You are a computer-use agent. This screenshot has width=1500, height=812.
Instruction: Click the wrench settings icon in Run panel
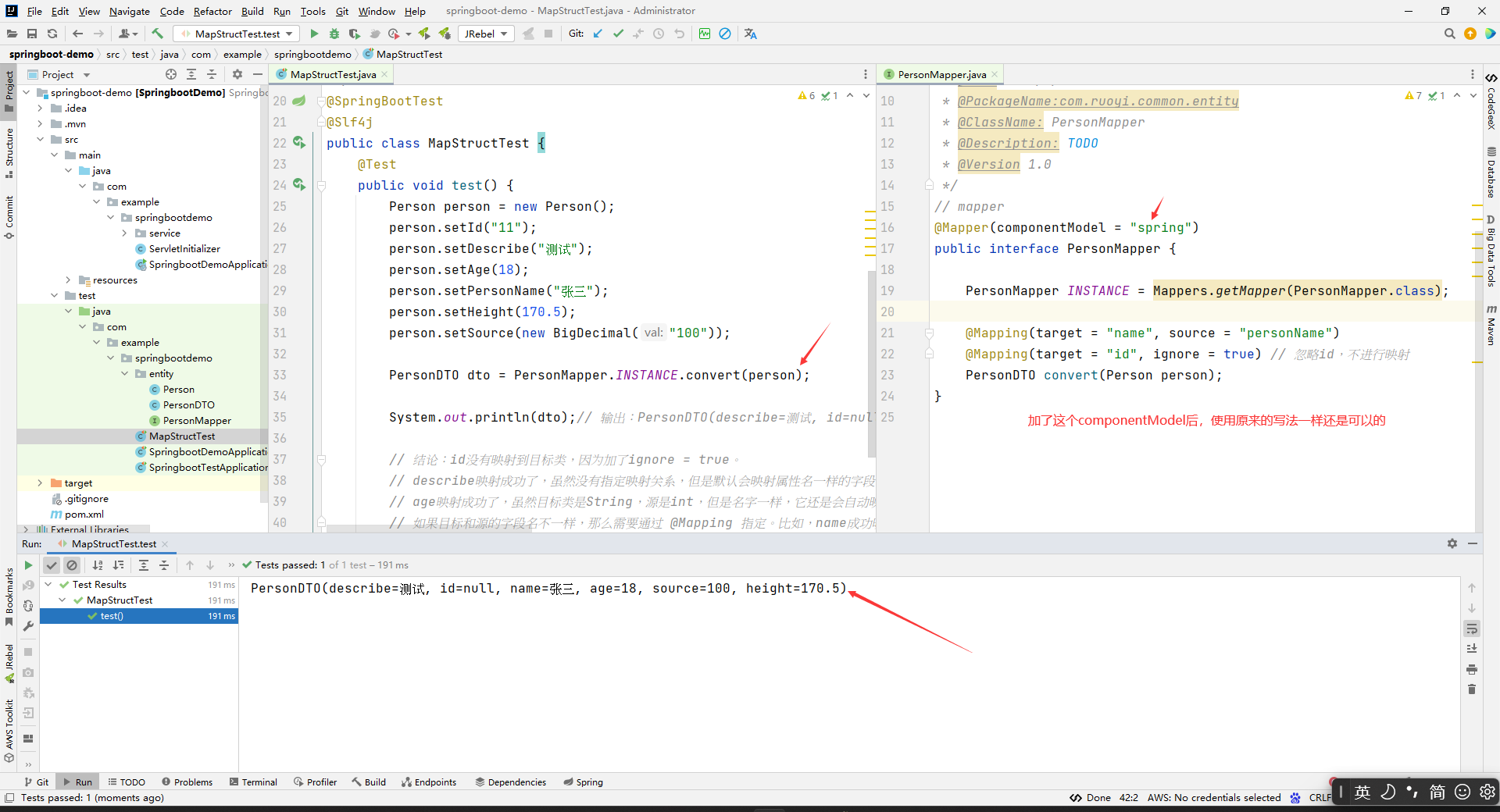[28, 626]
